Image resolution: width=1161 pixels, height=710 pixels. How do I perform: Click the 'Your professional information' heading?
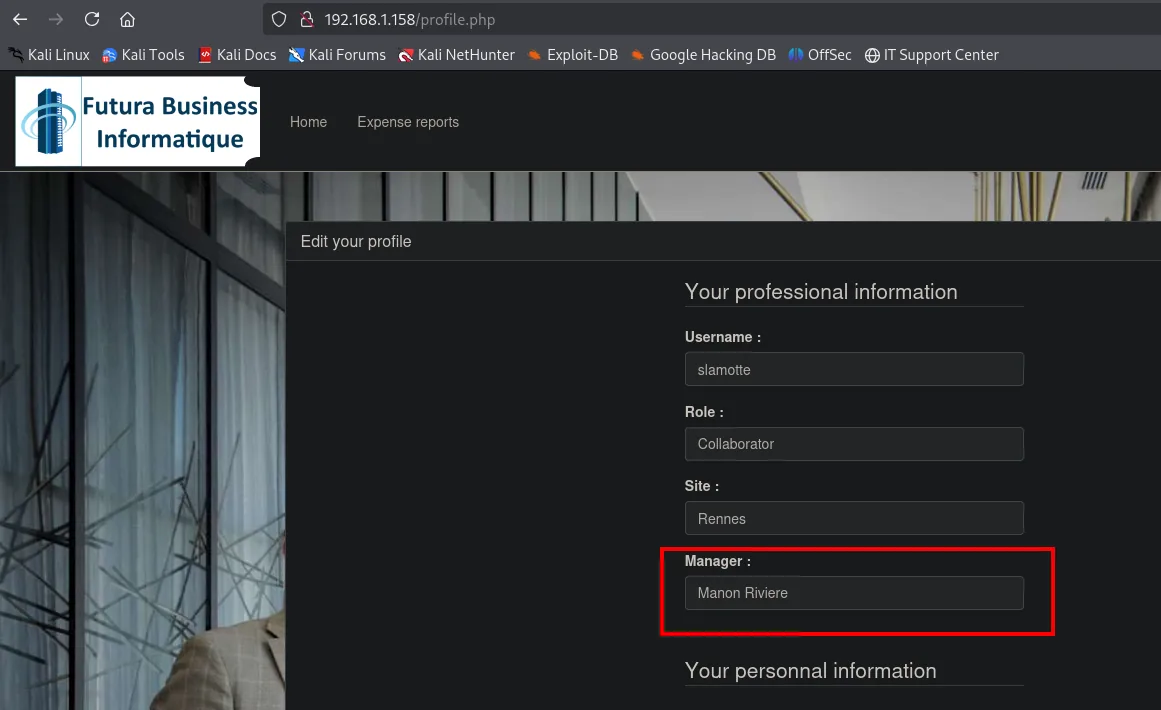[820, 292]
